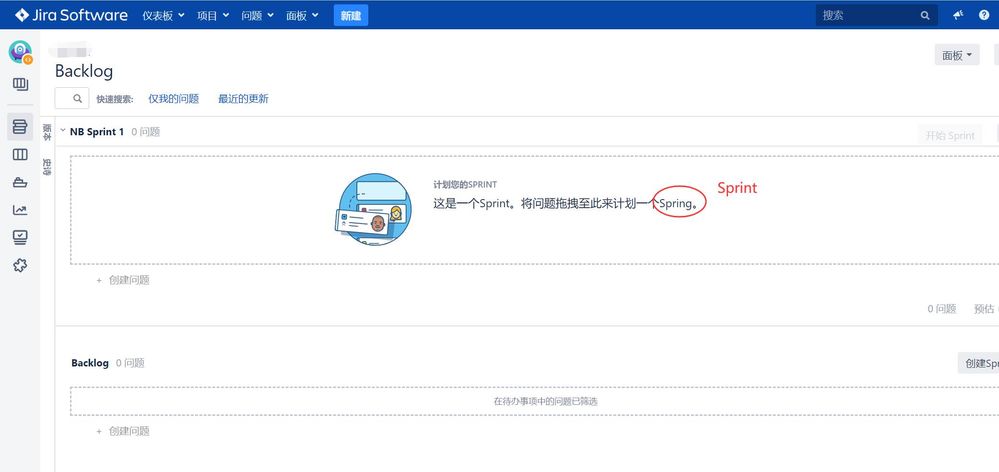999x472 pixels.
Task: Open the 项目 dropdown menu
Action: pos(213,15)
